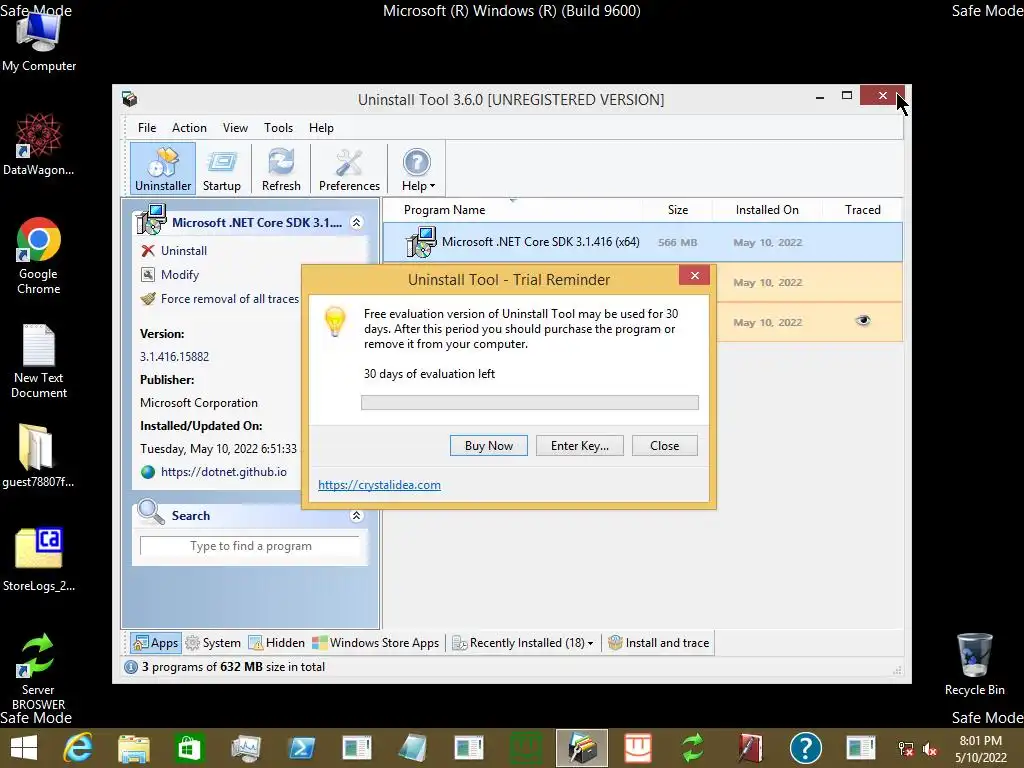
Task: Open the crystalidea.com link
Action: pos(379,485)
